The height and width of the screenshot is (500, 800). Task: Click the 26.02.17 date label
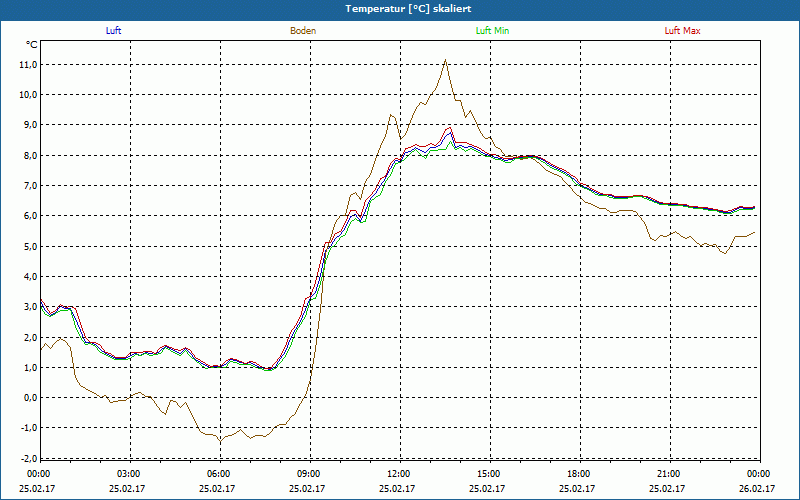(x=758, y=488)
